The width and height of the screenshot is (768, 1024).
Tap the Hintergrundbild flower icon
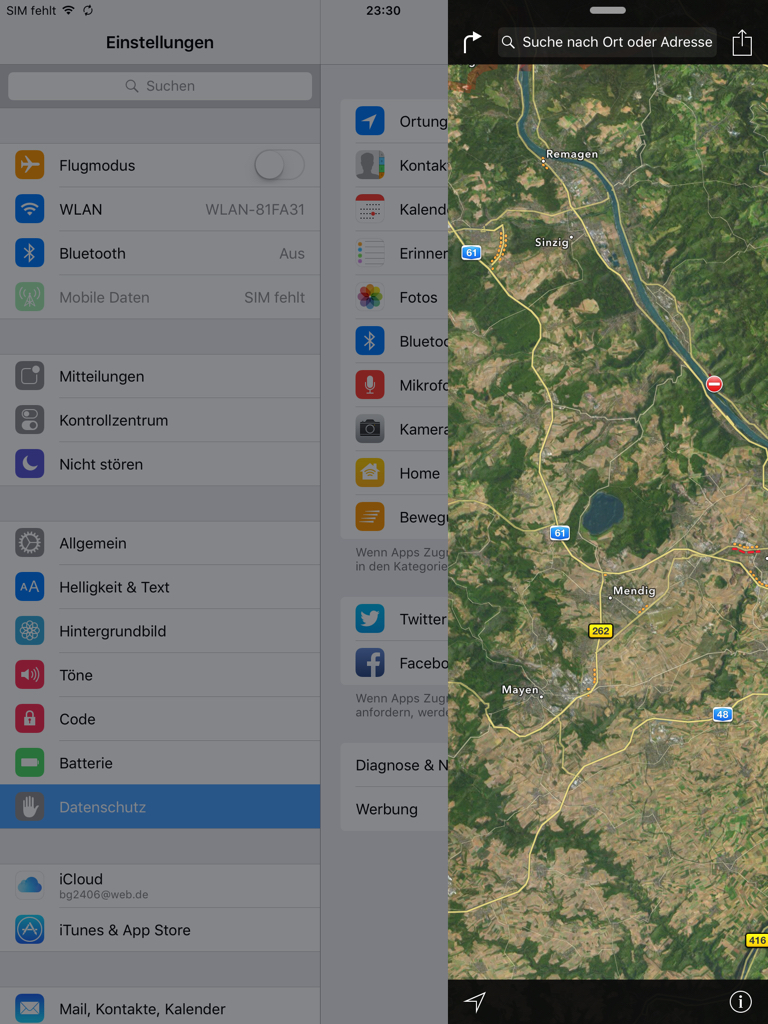tap(29, 631)
